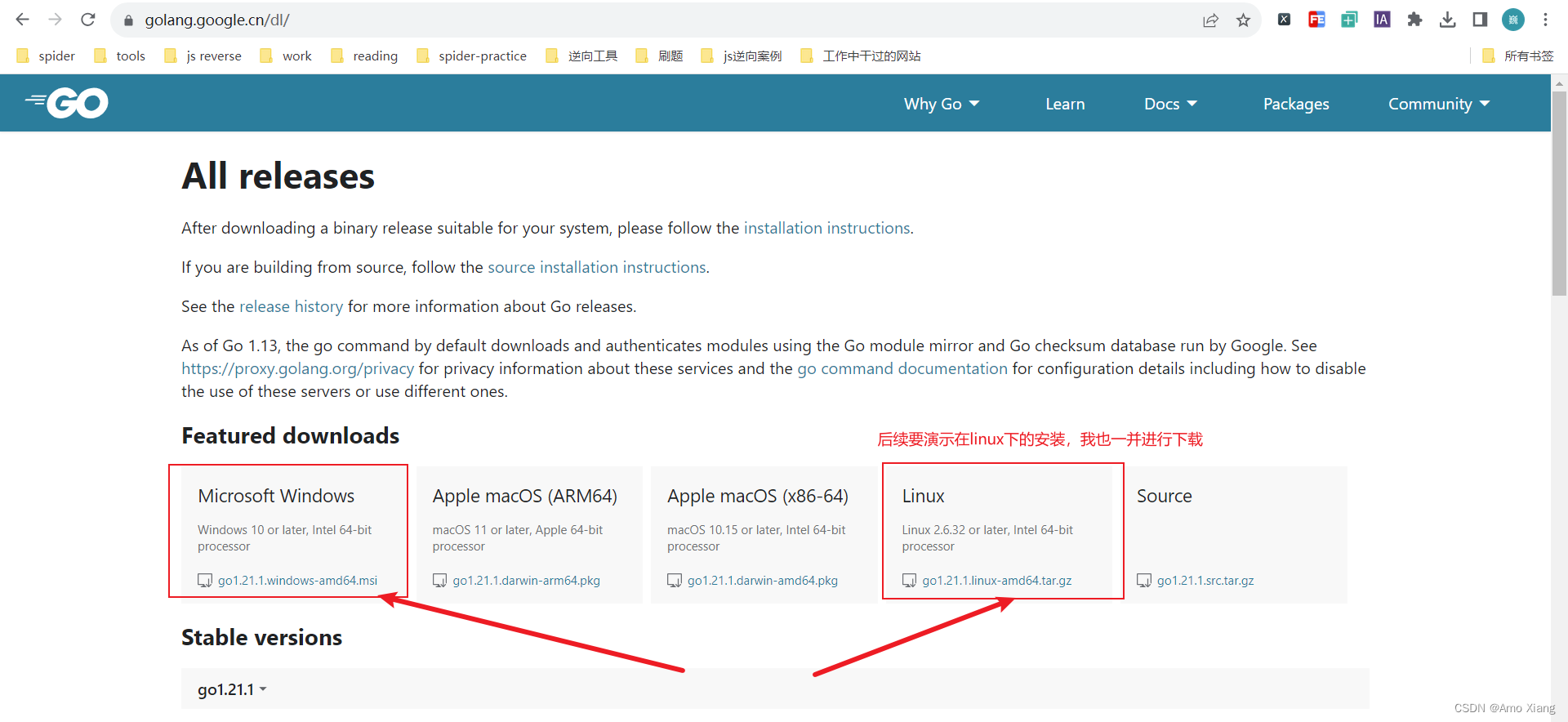Click the Go logo in header
1568x722 pixels.
click(x=67, y=103)
